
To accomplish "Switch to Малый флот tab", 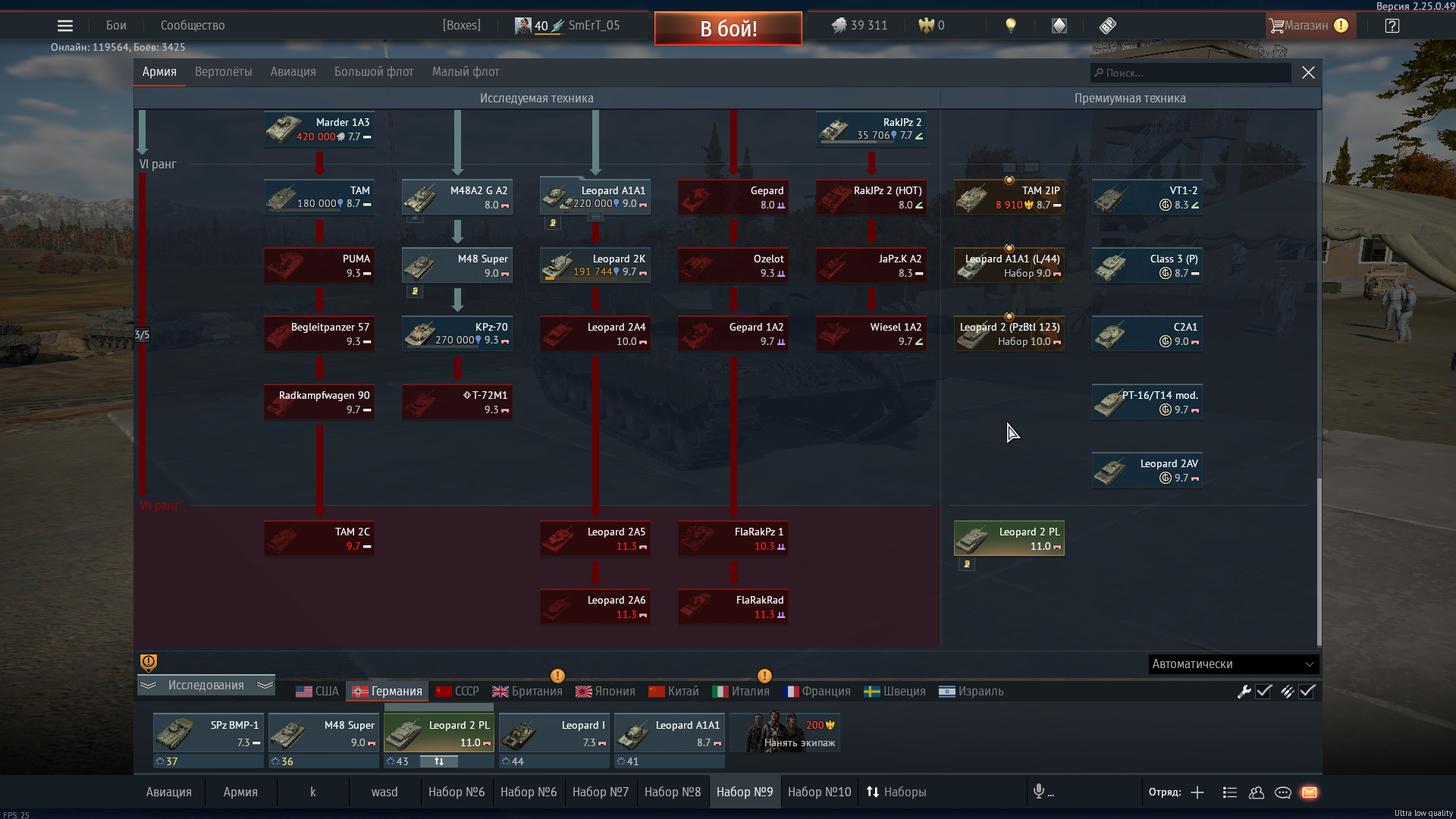I will point(466,72).
